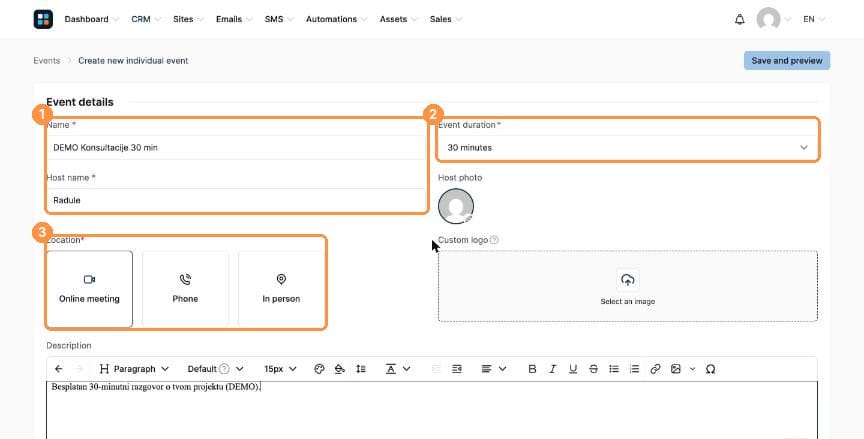Viewport: 864px width, 439px height.
Task: Toggle italic formatting
Action: [553, 369]
